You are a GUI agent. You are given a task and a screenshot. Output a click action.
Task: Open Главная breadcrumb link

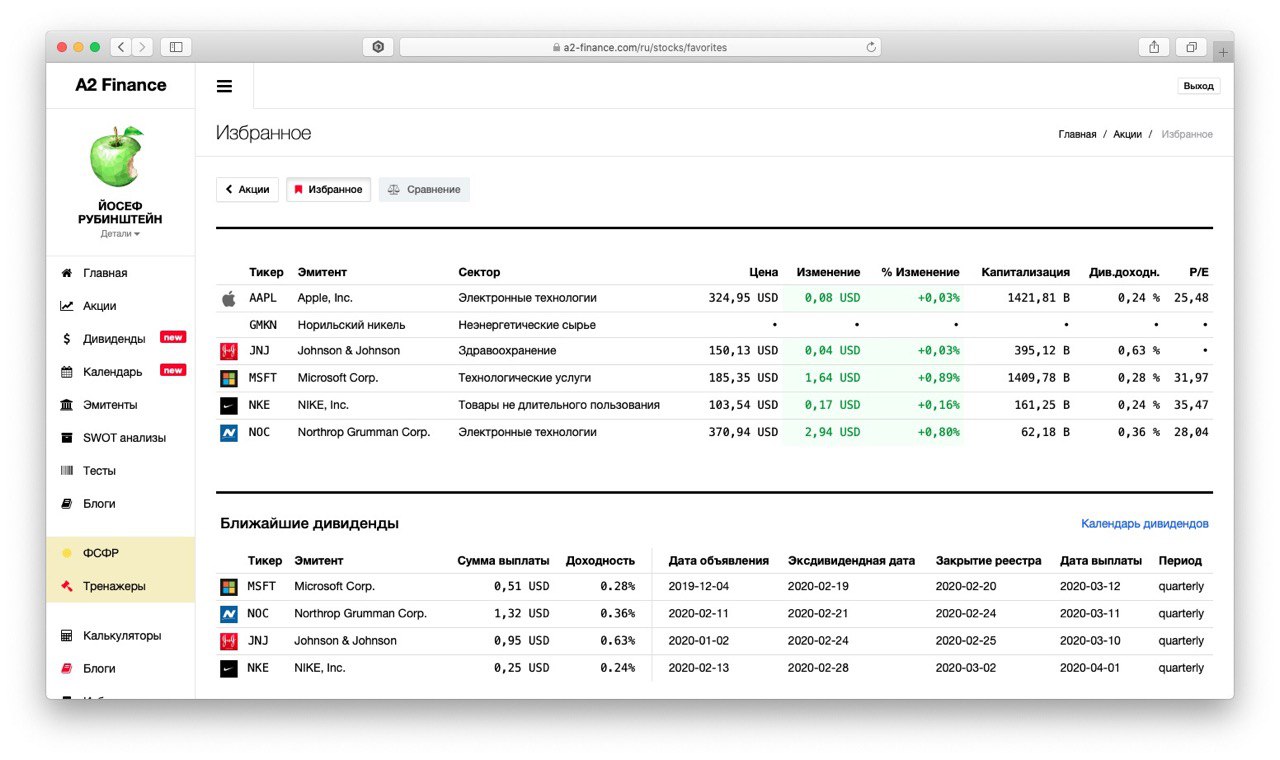click(x=1077, y=134)
